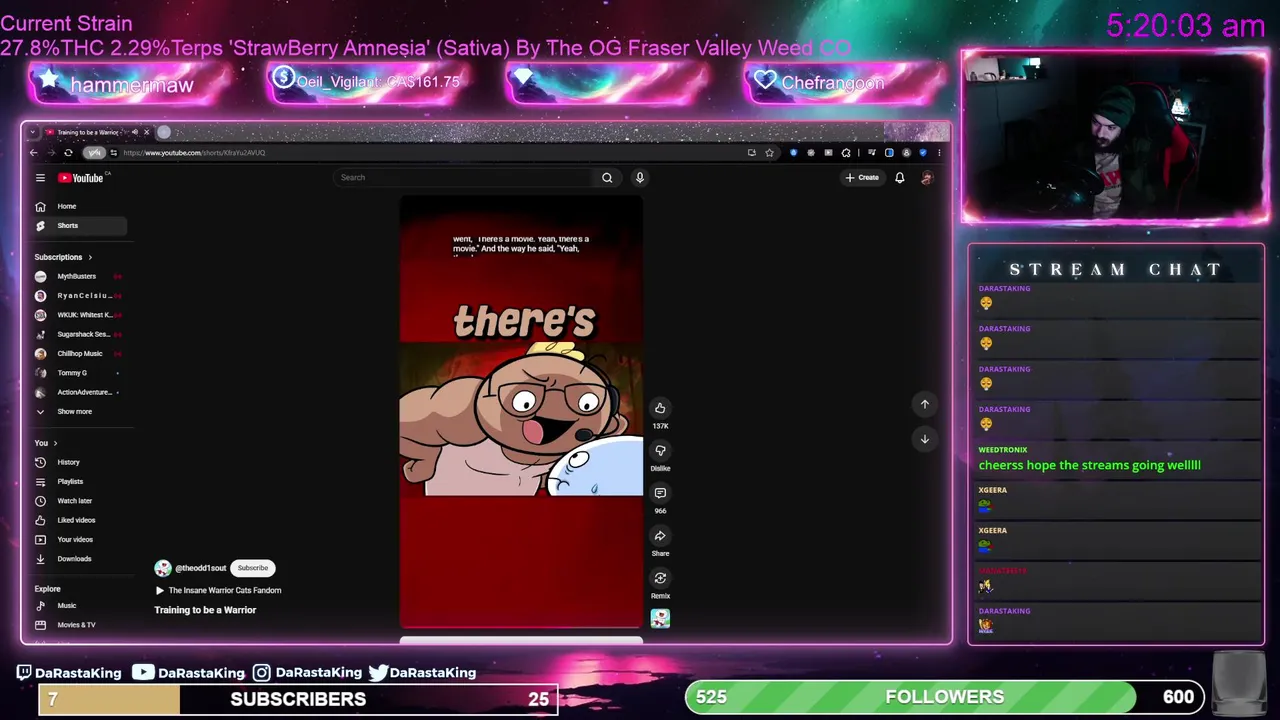Image resolution: width=1280 pixels, height=720 pixels.
Task: Open Watch later list
Action: coord(78,501)
